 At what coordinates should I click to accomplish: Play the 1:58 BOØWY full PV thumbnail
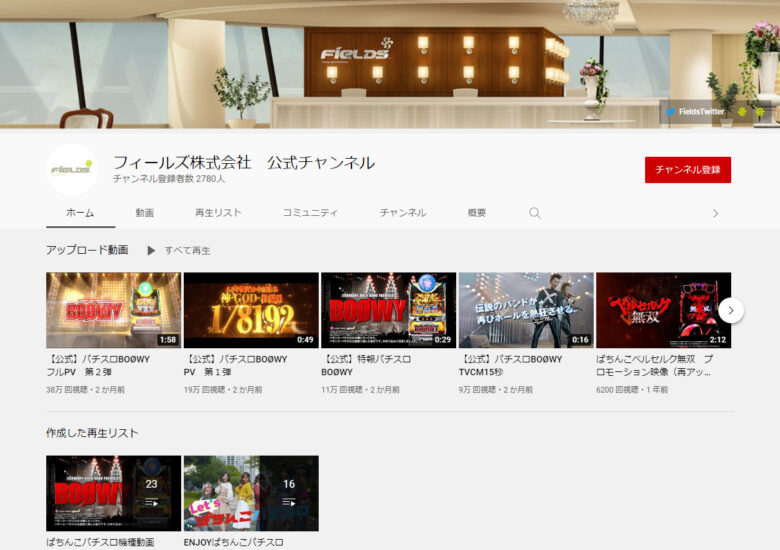point(113,310)
